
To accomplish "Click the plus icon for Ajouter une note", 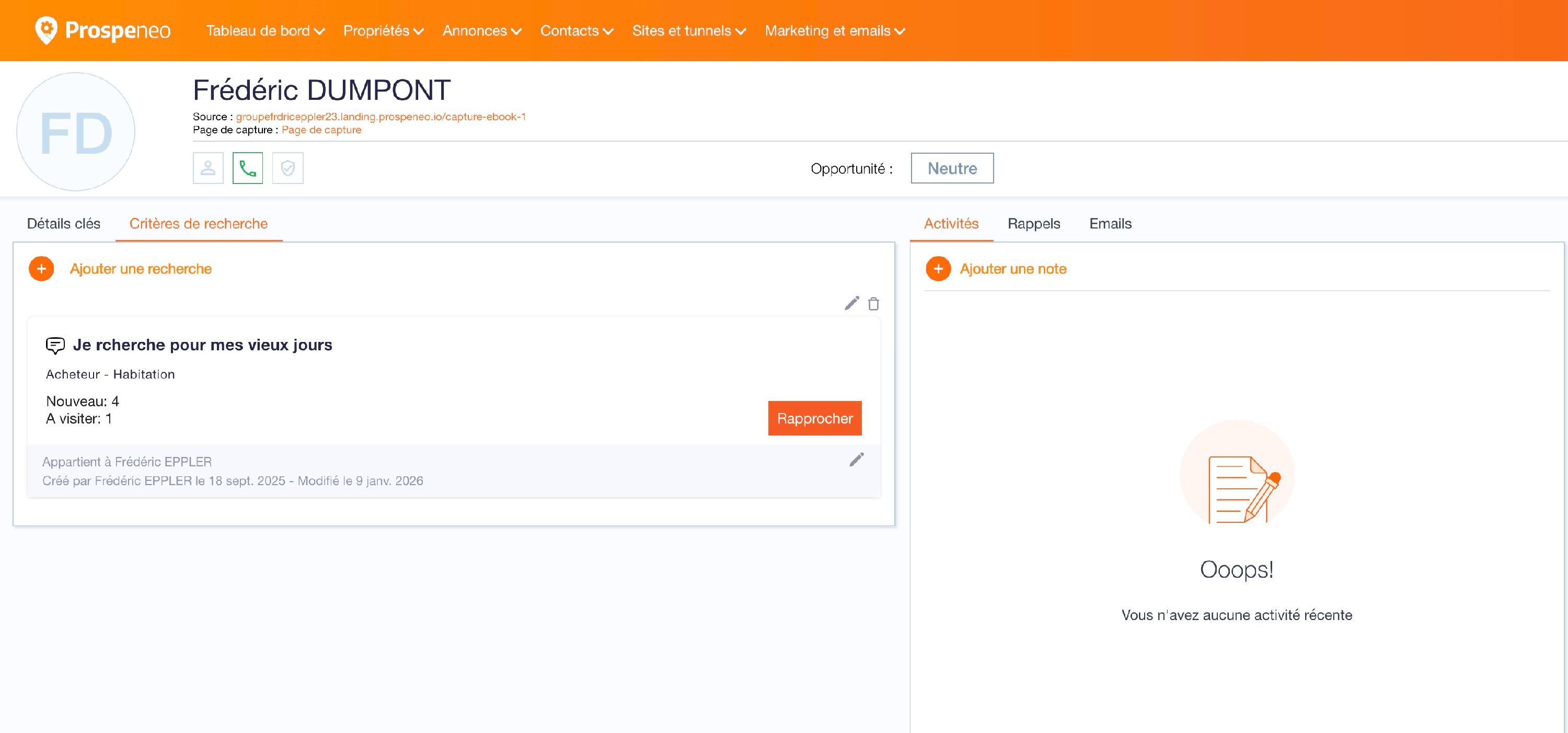I will tap(938, 269).
